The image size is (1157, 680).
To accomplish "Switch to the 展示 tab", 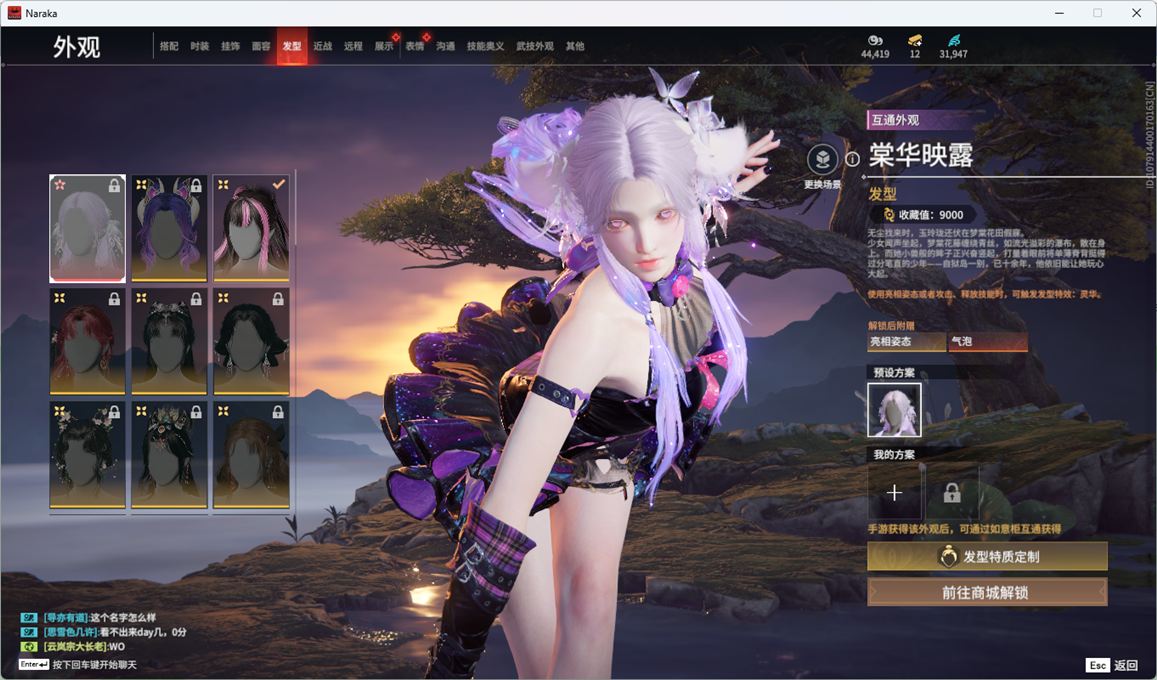I will point(384,46).
